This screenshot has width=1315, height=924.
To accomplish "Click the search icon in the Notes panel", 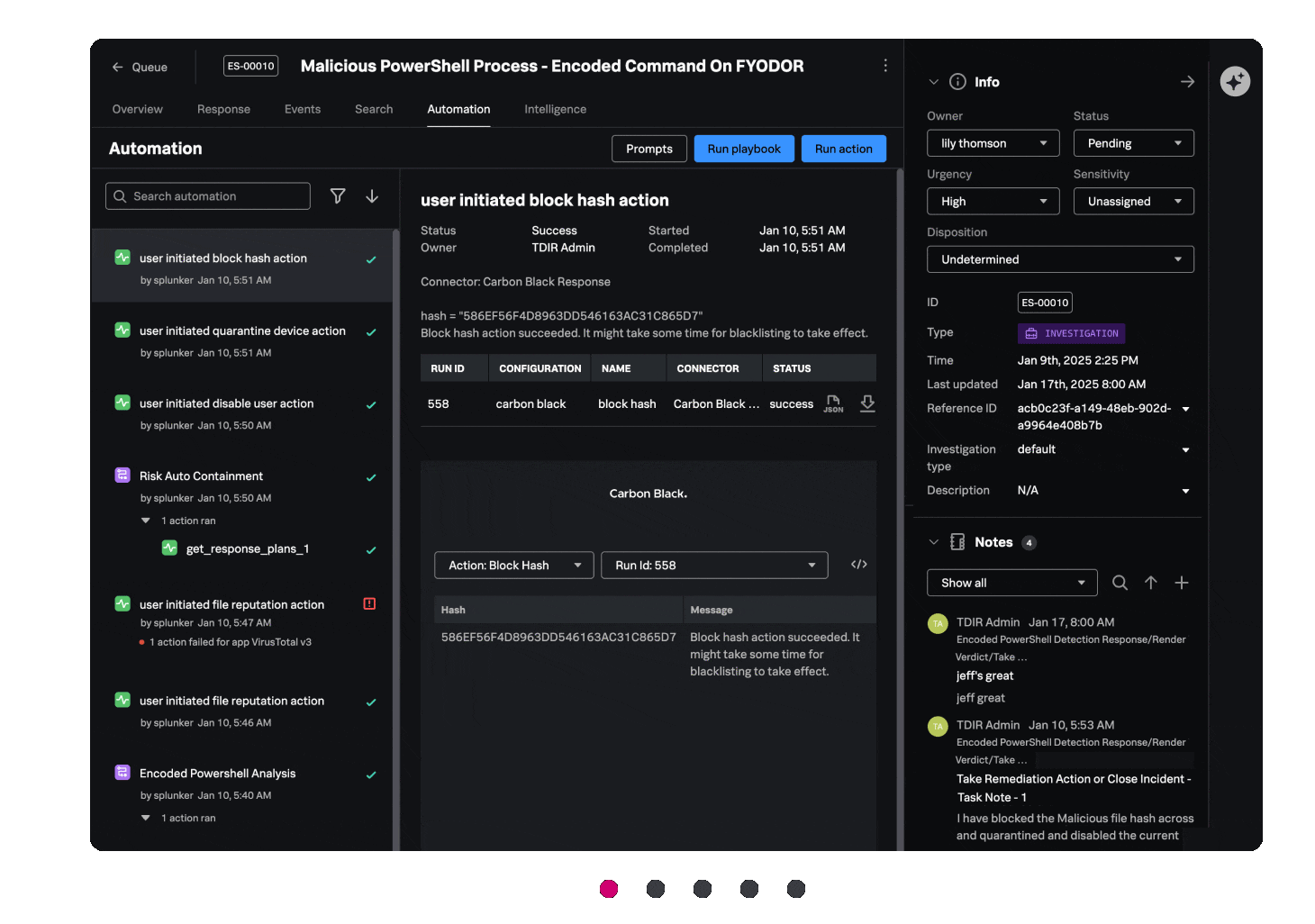I will pos(1120,583).
